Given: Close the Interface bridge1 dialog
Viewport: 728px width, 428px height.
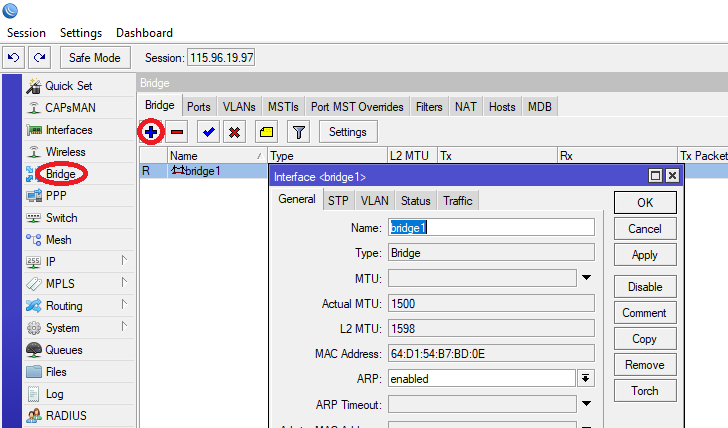Looking at the screenshot, I should click(672, 175).
